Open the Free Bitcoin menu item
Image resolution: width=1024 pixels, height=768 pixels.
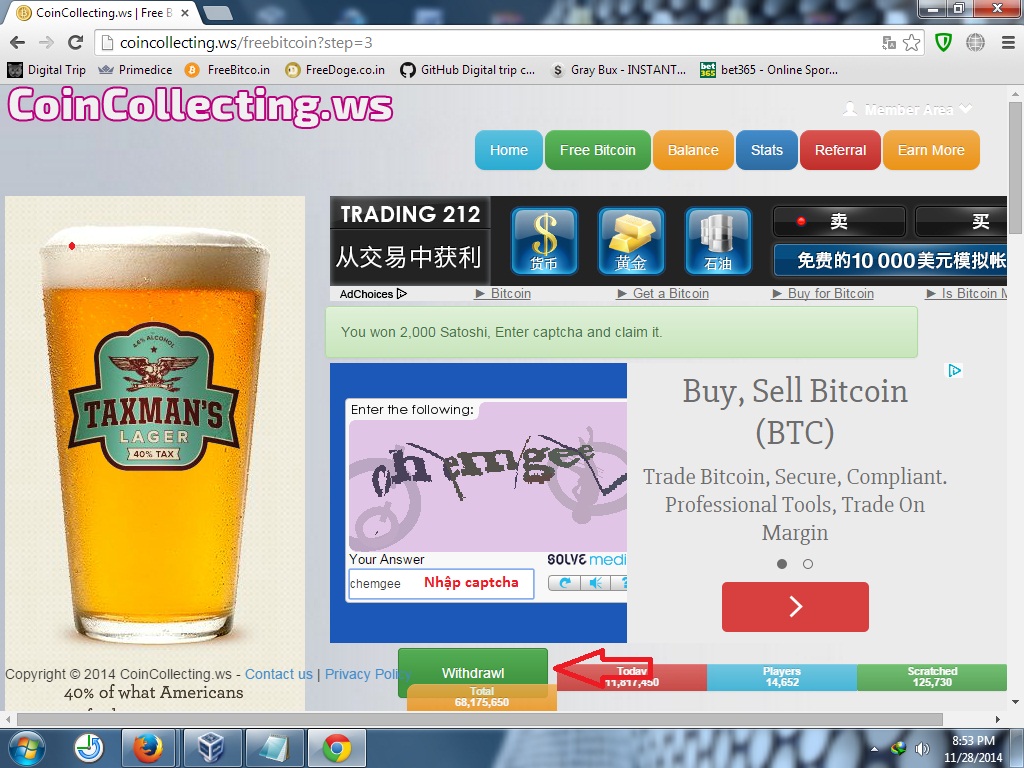coord(598,150)
